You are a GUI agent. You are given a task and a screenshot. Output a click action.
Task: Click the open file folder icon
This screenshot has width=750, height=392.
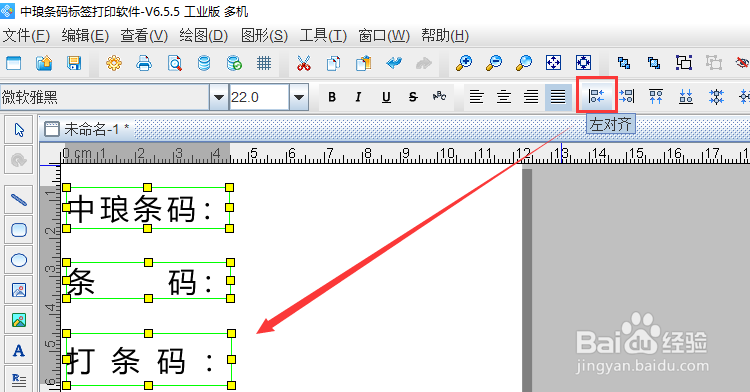click(44, 63)
